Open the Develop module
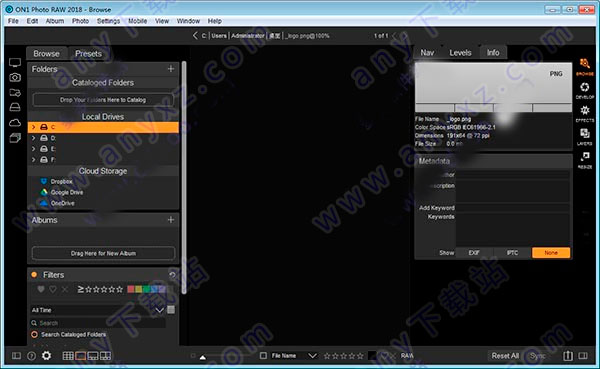This screenshot has width=600, height=369. coord(584,90)
